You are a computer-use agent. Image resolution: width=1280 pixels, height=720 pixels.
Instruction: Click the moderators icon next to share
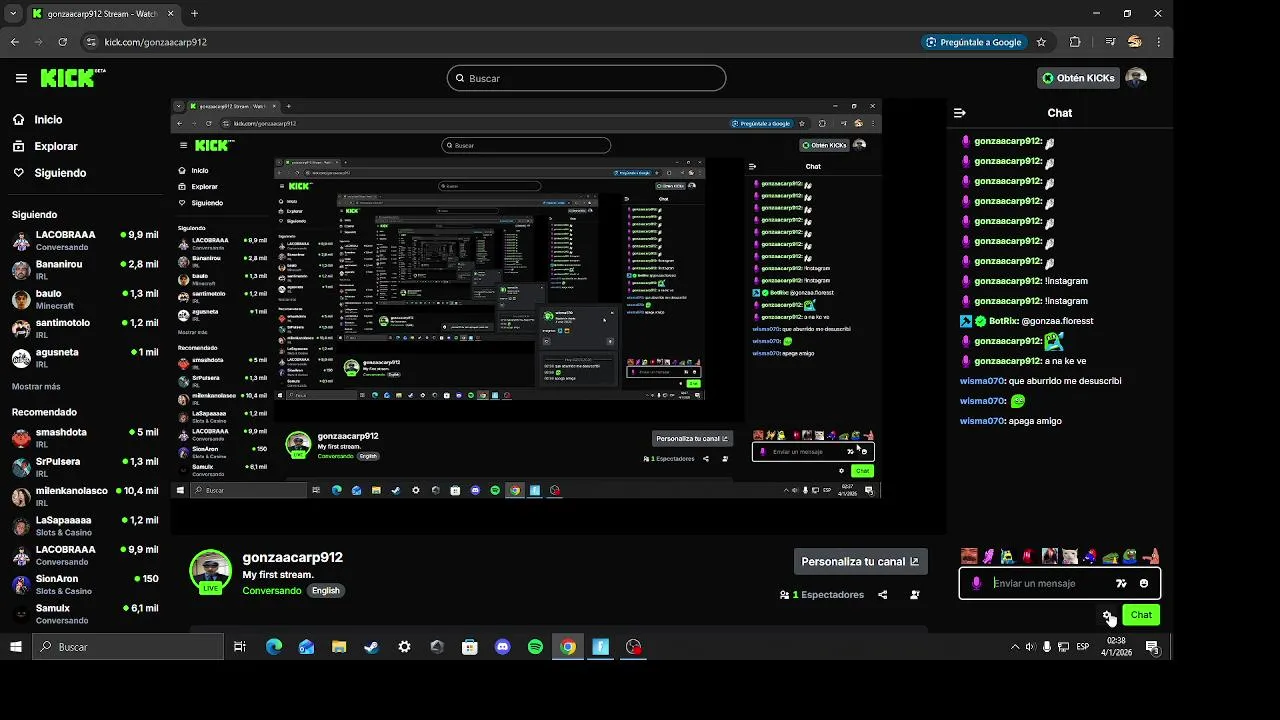(x=915, y=594)
